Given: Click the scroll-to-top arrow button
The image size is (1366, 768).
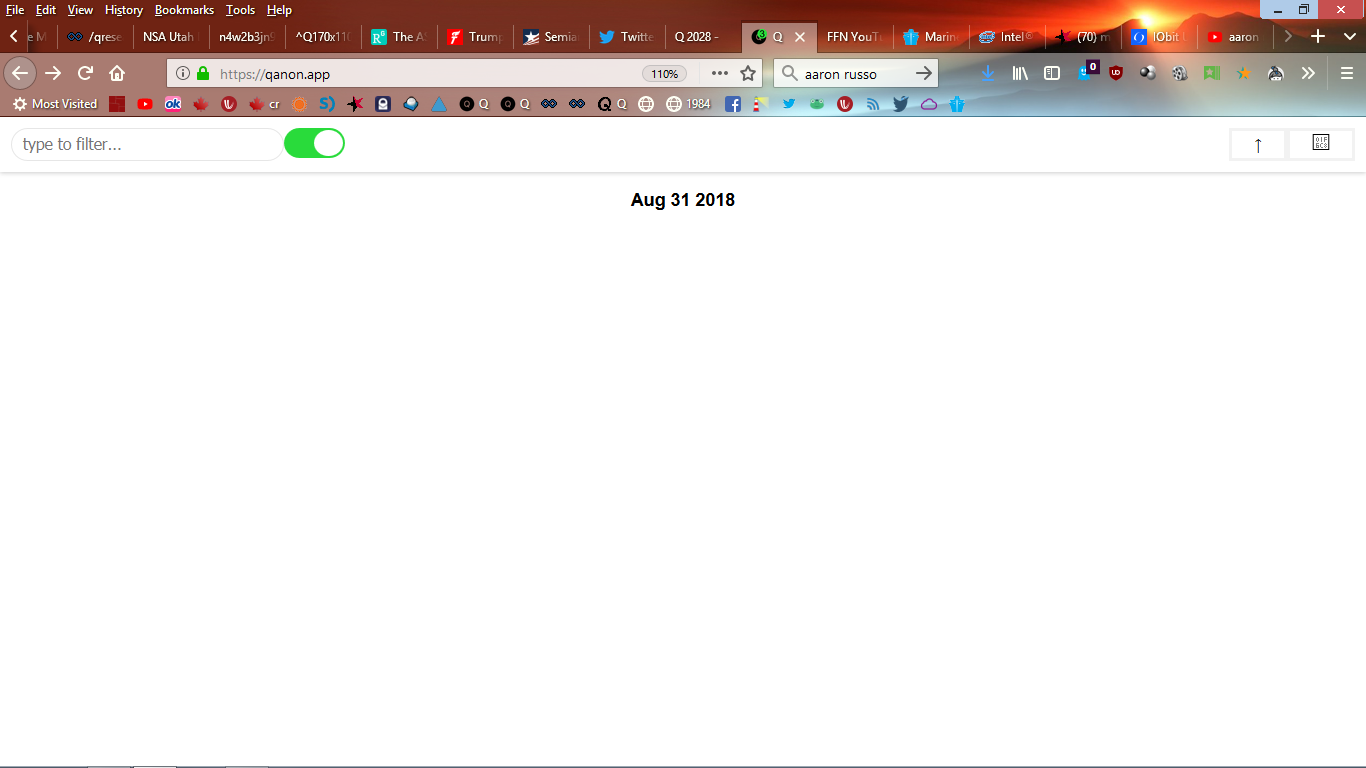Looking at the screenshot, I should 1257,145.
